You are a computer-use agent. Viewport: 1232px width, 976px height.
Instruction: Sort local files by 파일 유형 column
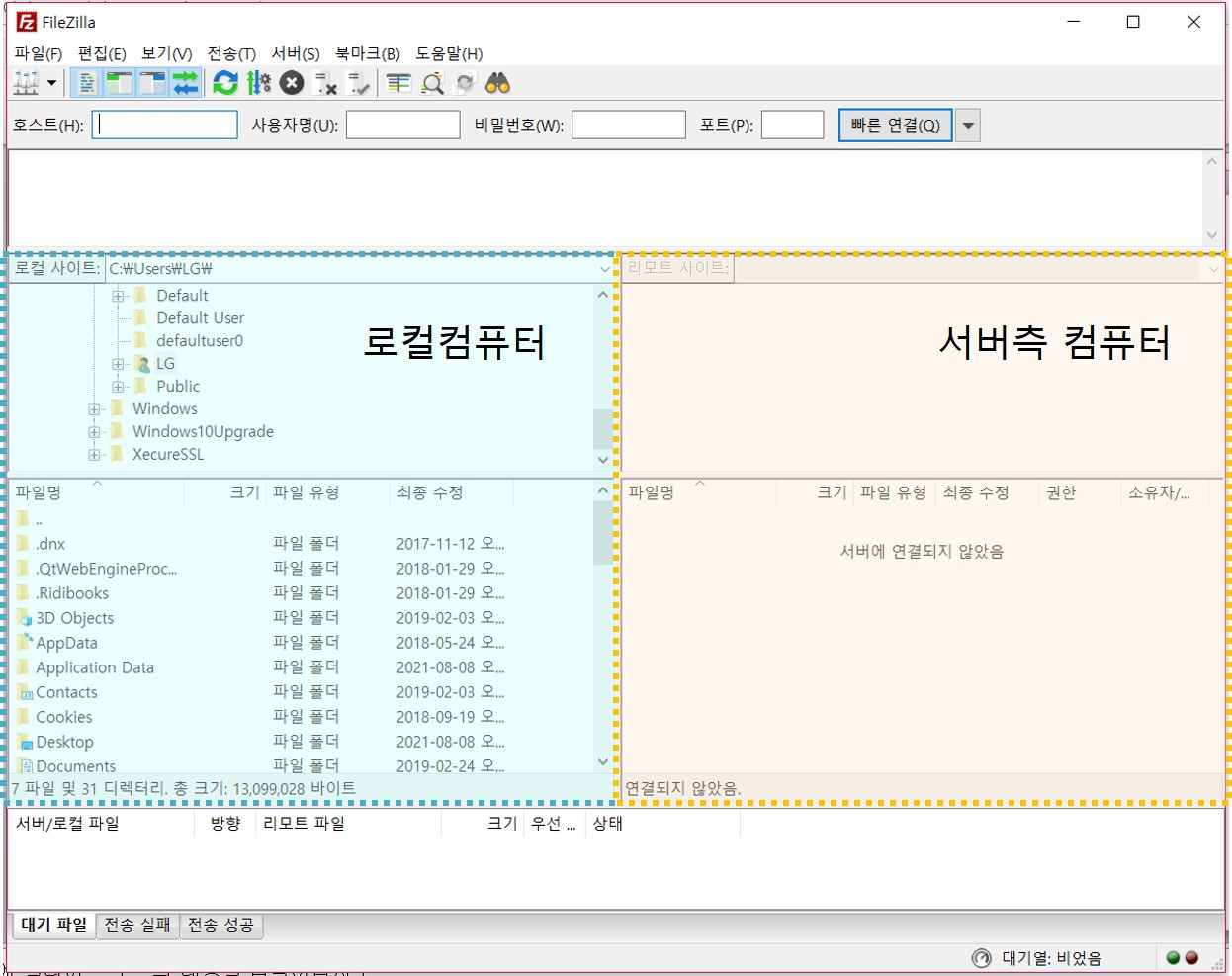point(328,492)
